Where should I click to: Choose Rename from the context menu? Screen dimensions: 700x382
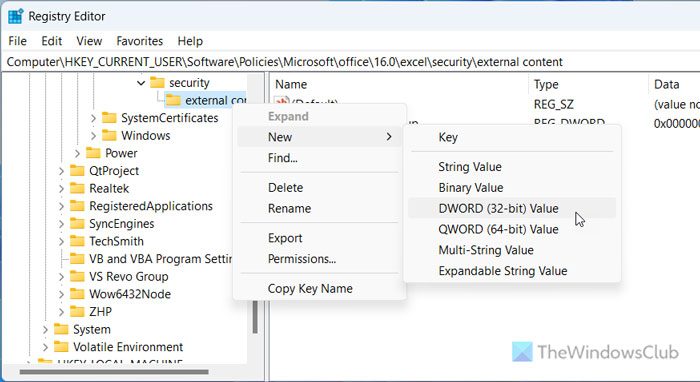(319, 208)
